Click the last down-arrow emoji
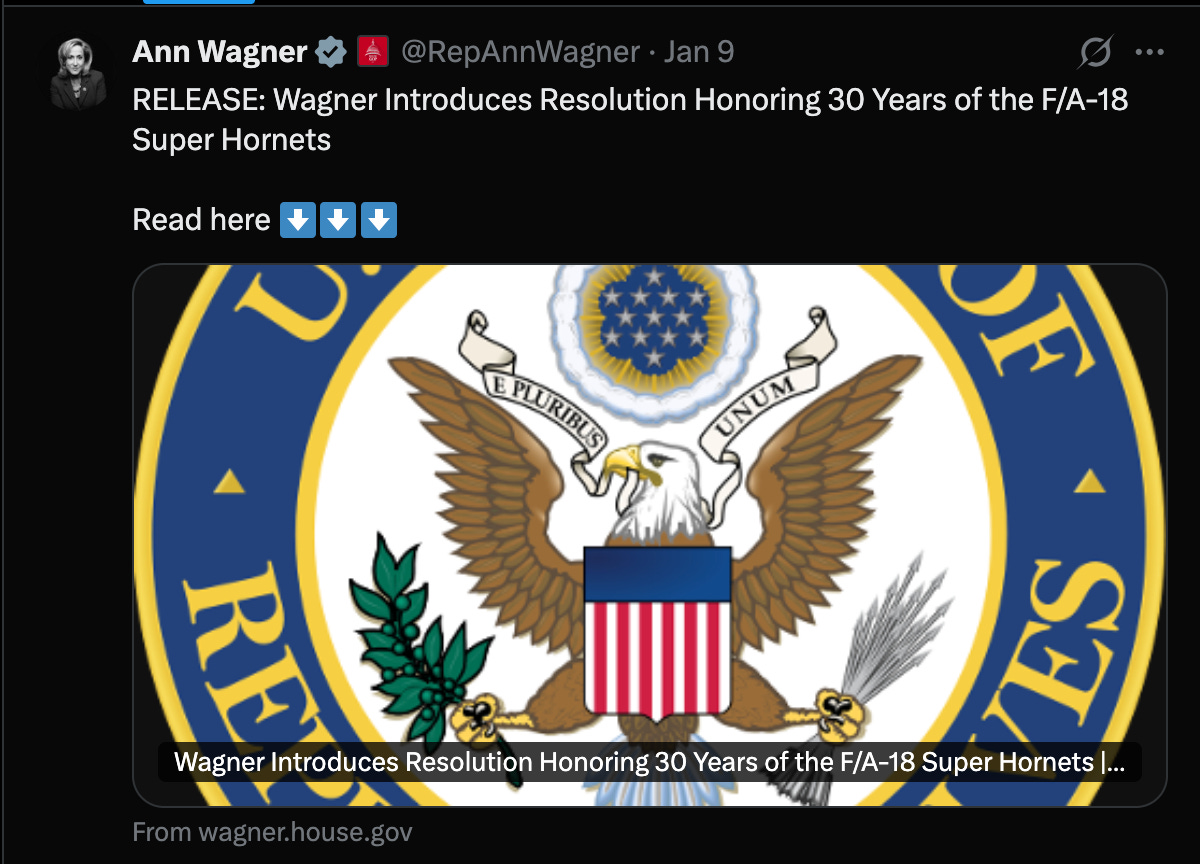Viewport: 1200px width, 864px height. point(378,220)
